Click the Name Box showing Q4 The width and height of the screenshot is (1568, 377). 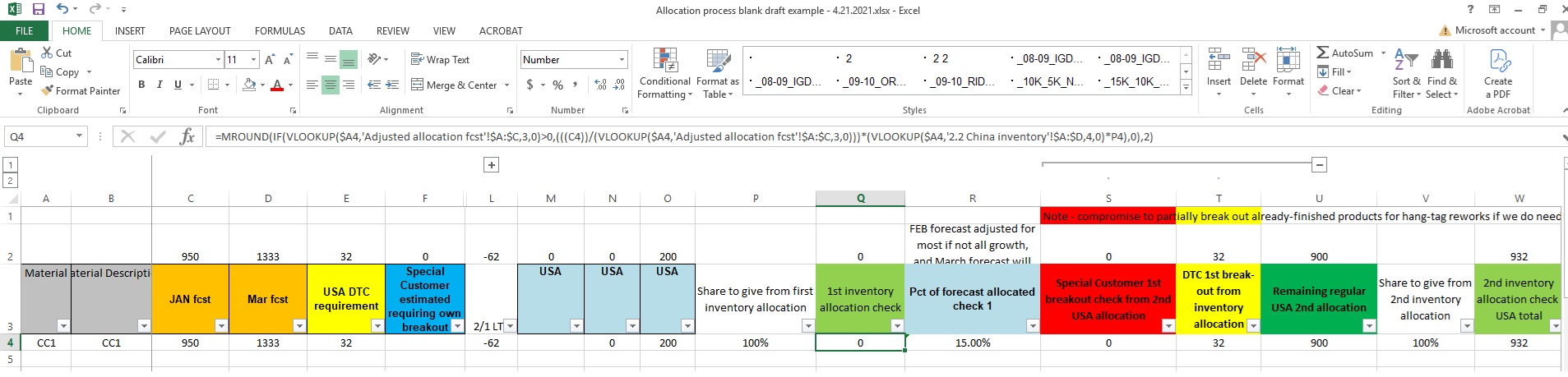coord(39,137)
